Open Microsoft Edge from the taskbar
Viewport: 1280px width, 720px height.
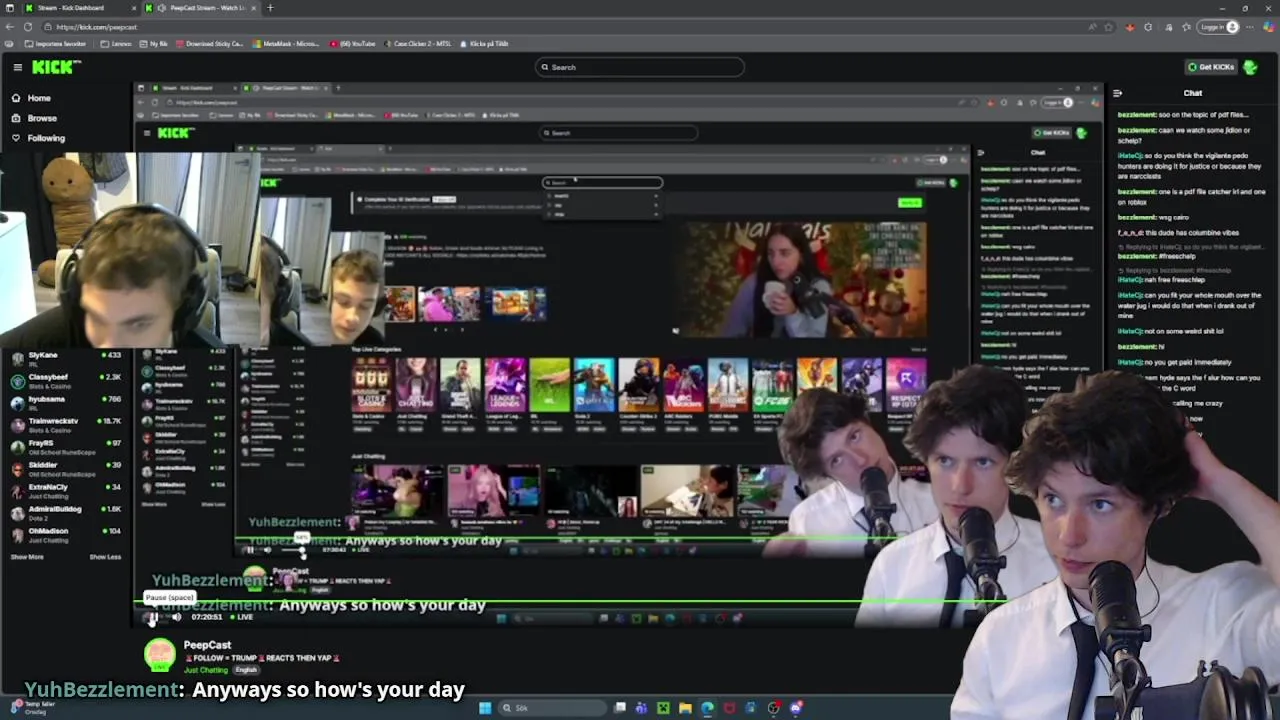pyautogui.click(x=707, y=708)
